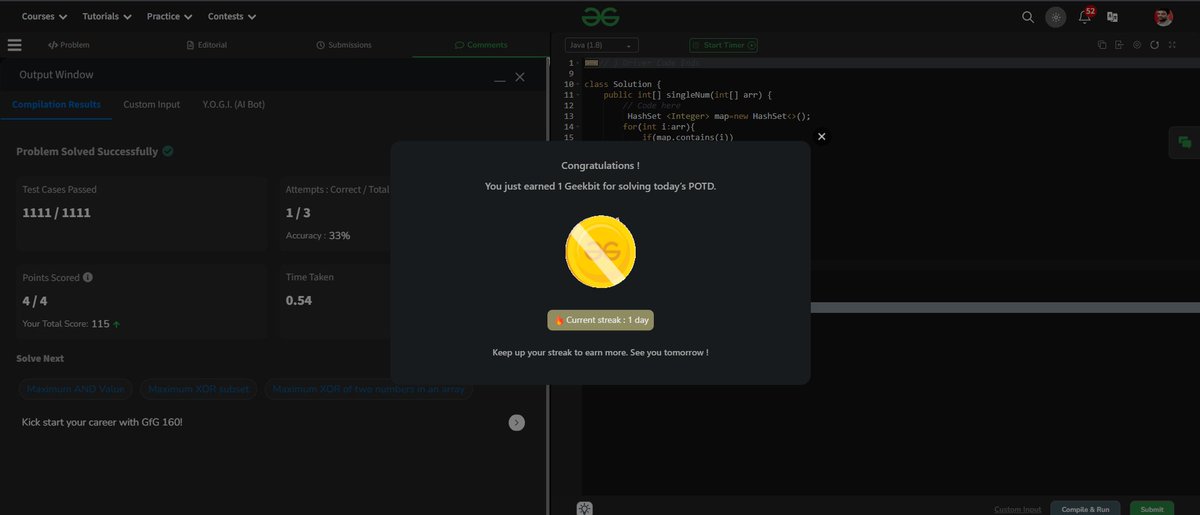The height and width of the screenshot is (515, 1200).
Task: Click the Congratulations ! heading
Action: [600, 165]
